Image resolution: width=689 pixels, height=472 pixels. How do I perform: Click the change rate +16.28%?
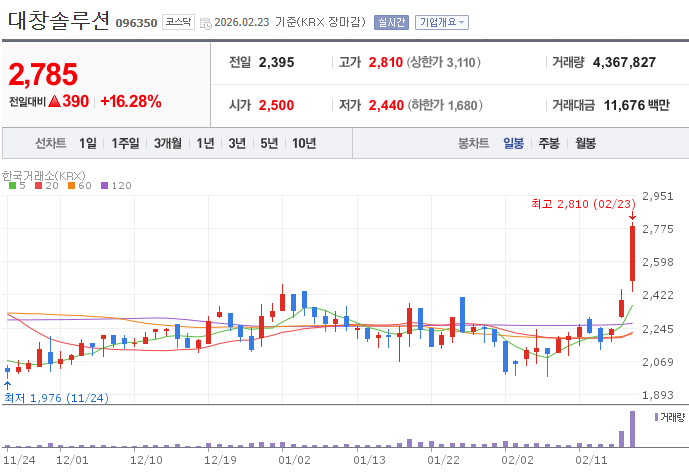[x=131, y=102]
